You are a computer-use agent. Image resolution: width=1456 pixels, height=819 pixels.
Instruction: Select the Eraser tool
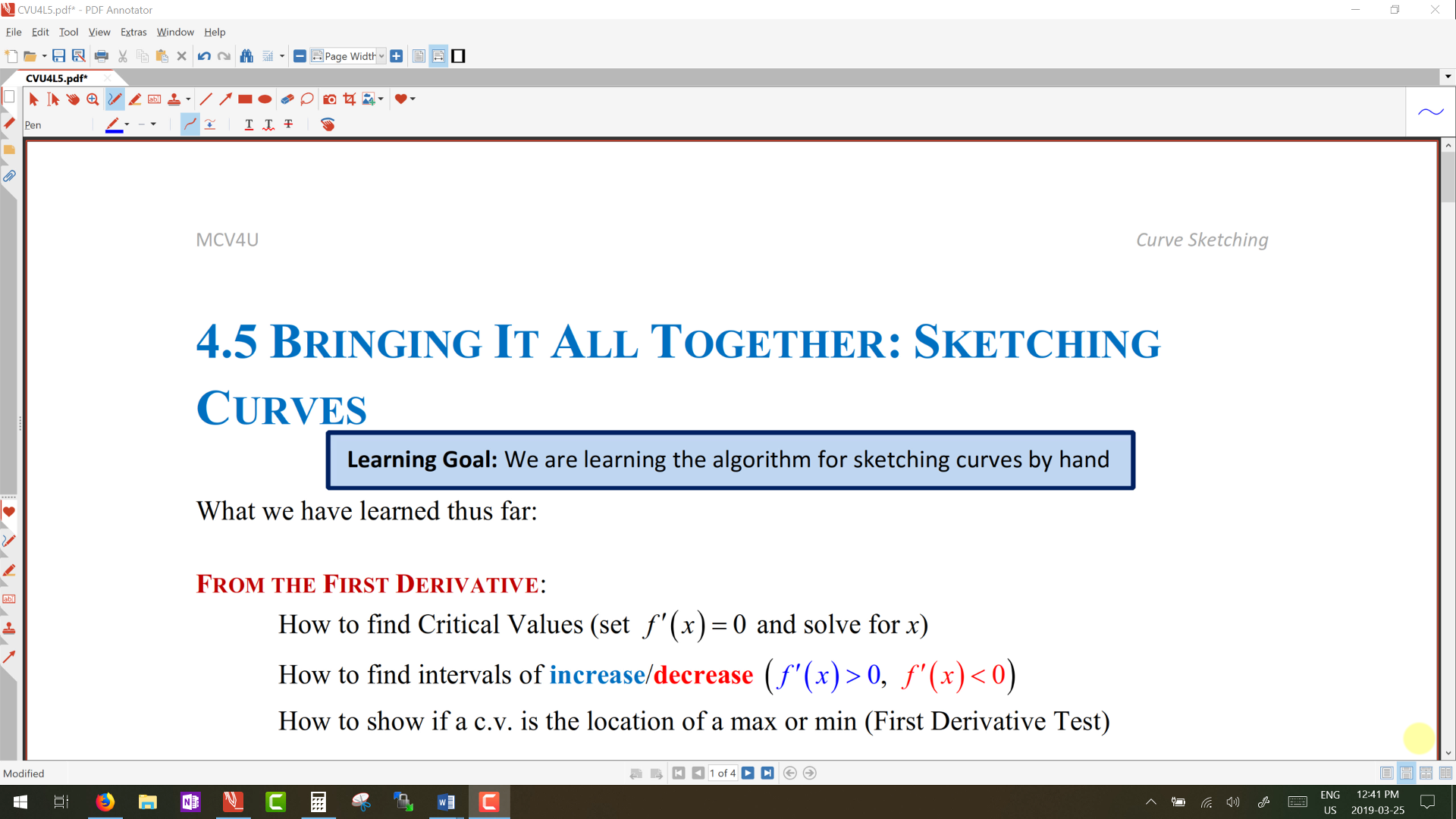[x=287, y=99]
